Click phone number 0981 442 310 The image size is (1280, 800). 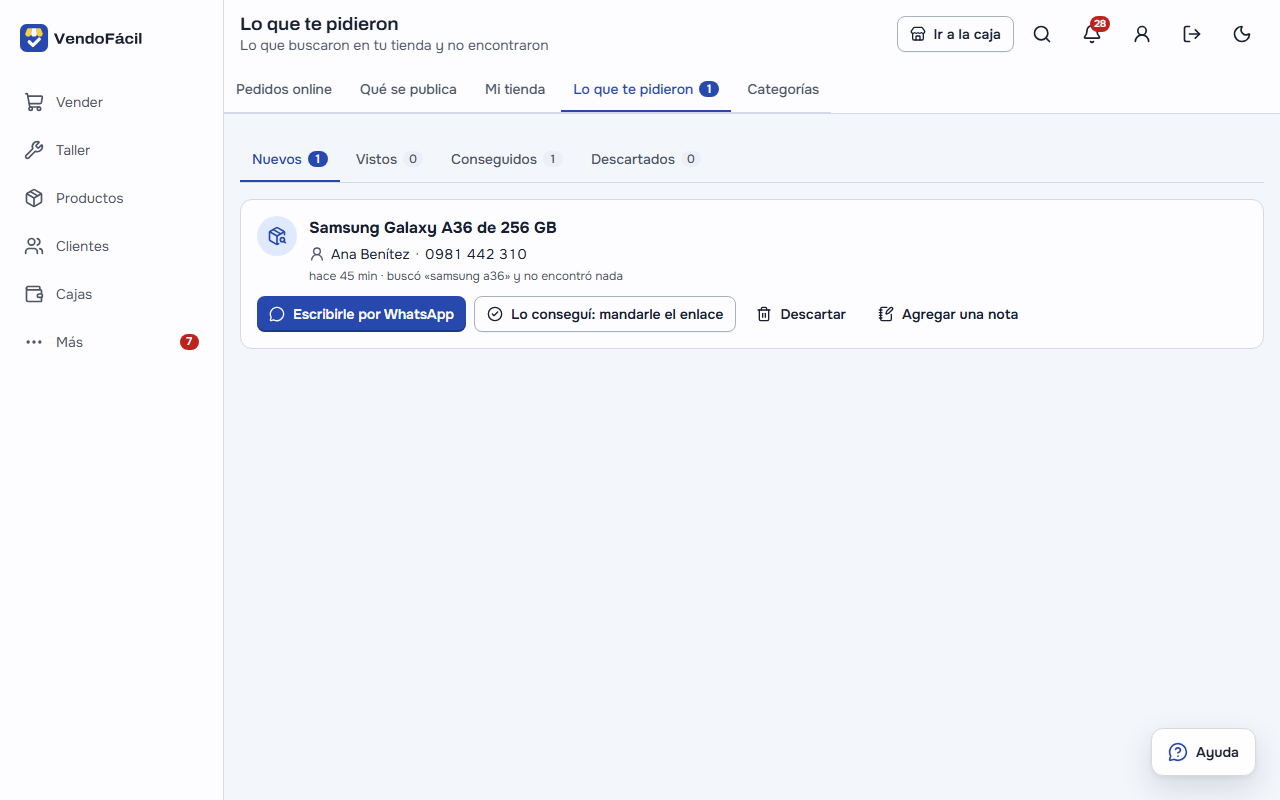tap(476, 254)
